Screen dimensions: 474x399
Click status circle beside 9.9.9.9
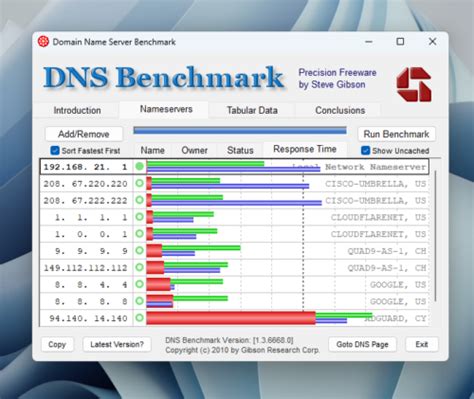(x=140, y=250)
